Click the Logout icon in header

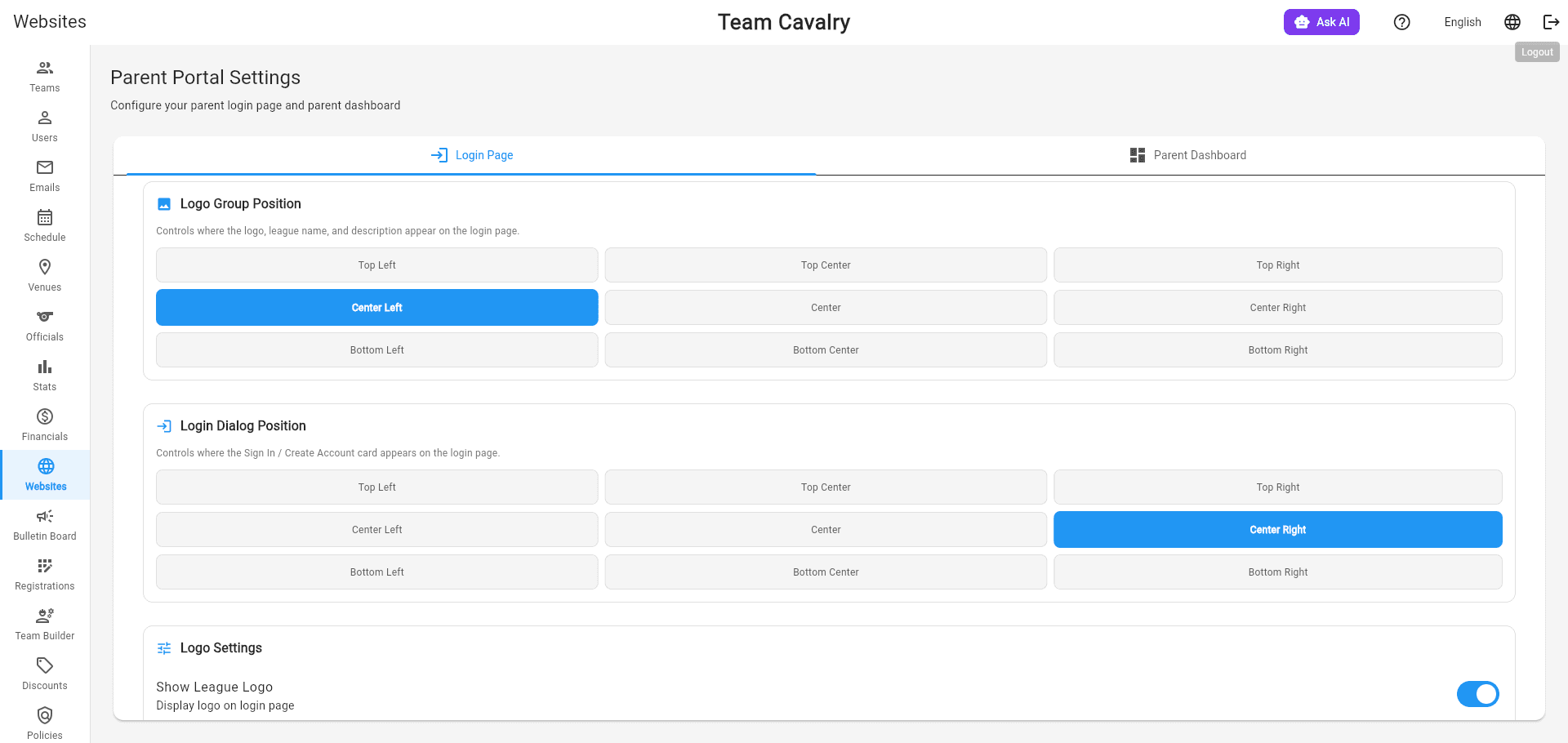(x=1551, y=22)
